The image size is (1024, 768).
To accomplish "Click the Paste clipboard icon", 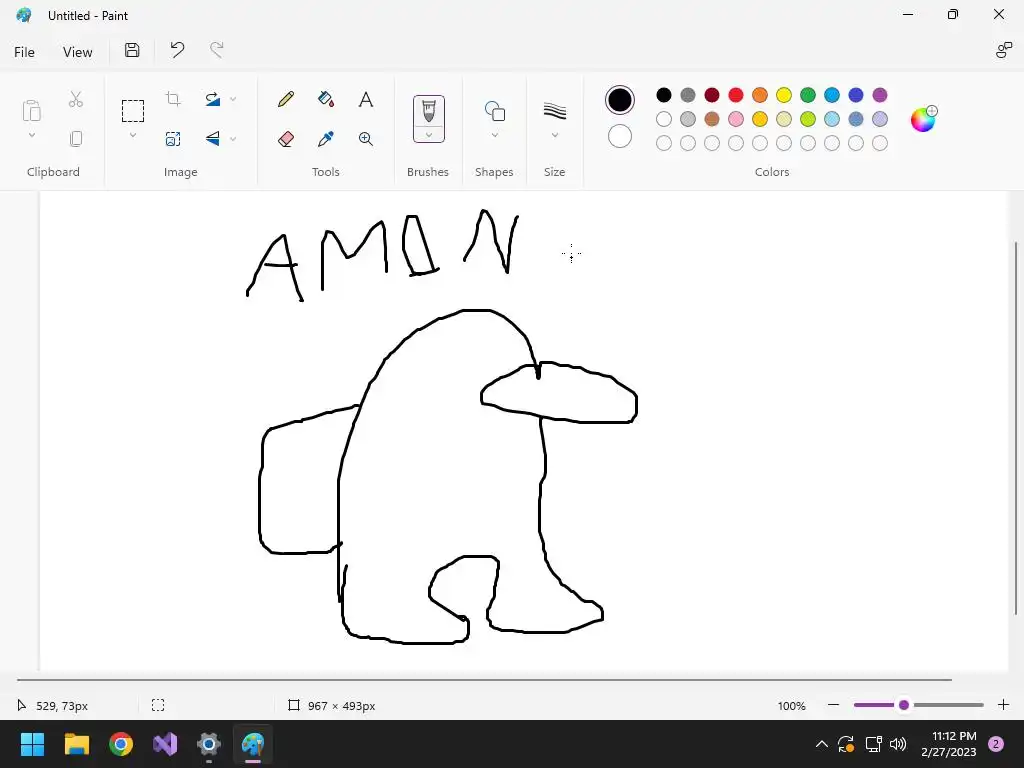I will tap(31, 110).
